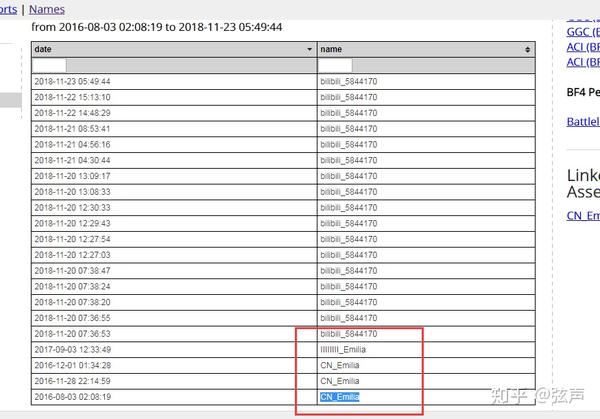Select date cell 2016-12-01 01:34:28
Viewport: 600px width, 419px height.
point(174,365)
